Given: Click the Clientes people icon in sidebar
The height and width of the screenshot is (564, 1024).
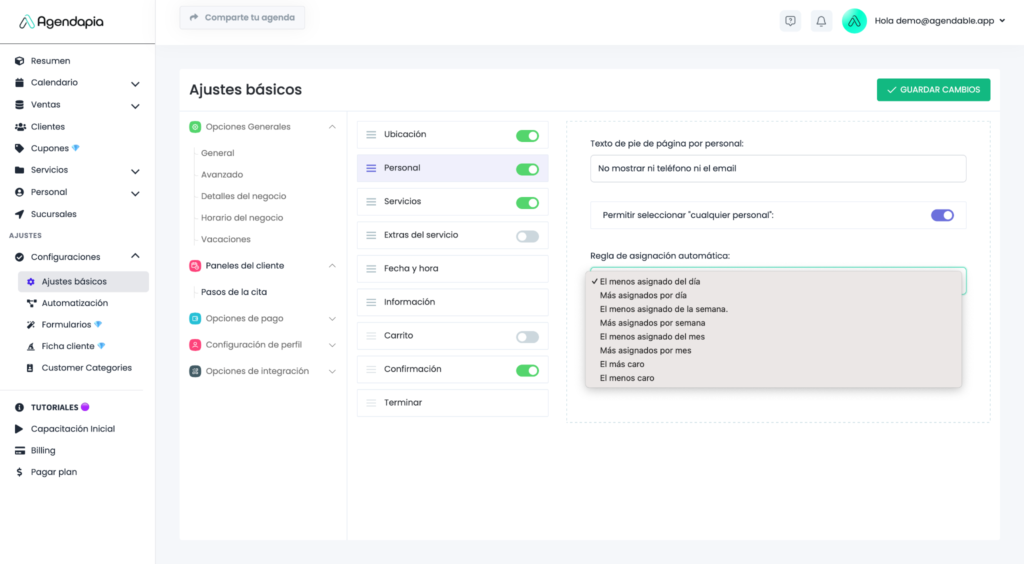Looking at the screenshot, I should point(20,127).
